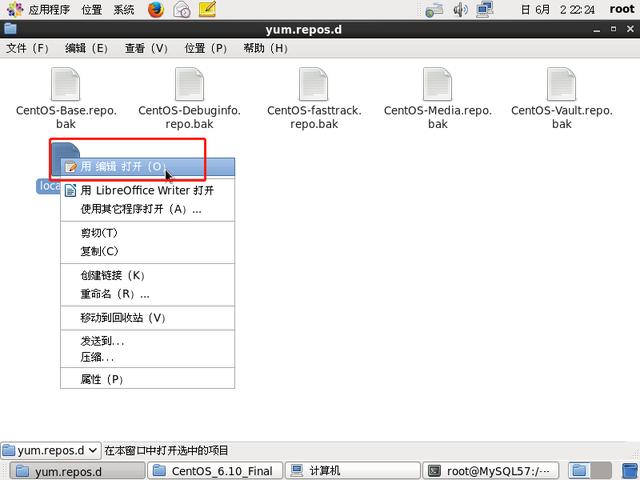Open the volume speaker tray icon
This screenshot has height=480, width=640.
pyautogui.click(x=460, y=9)
